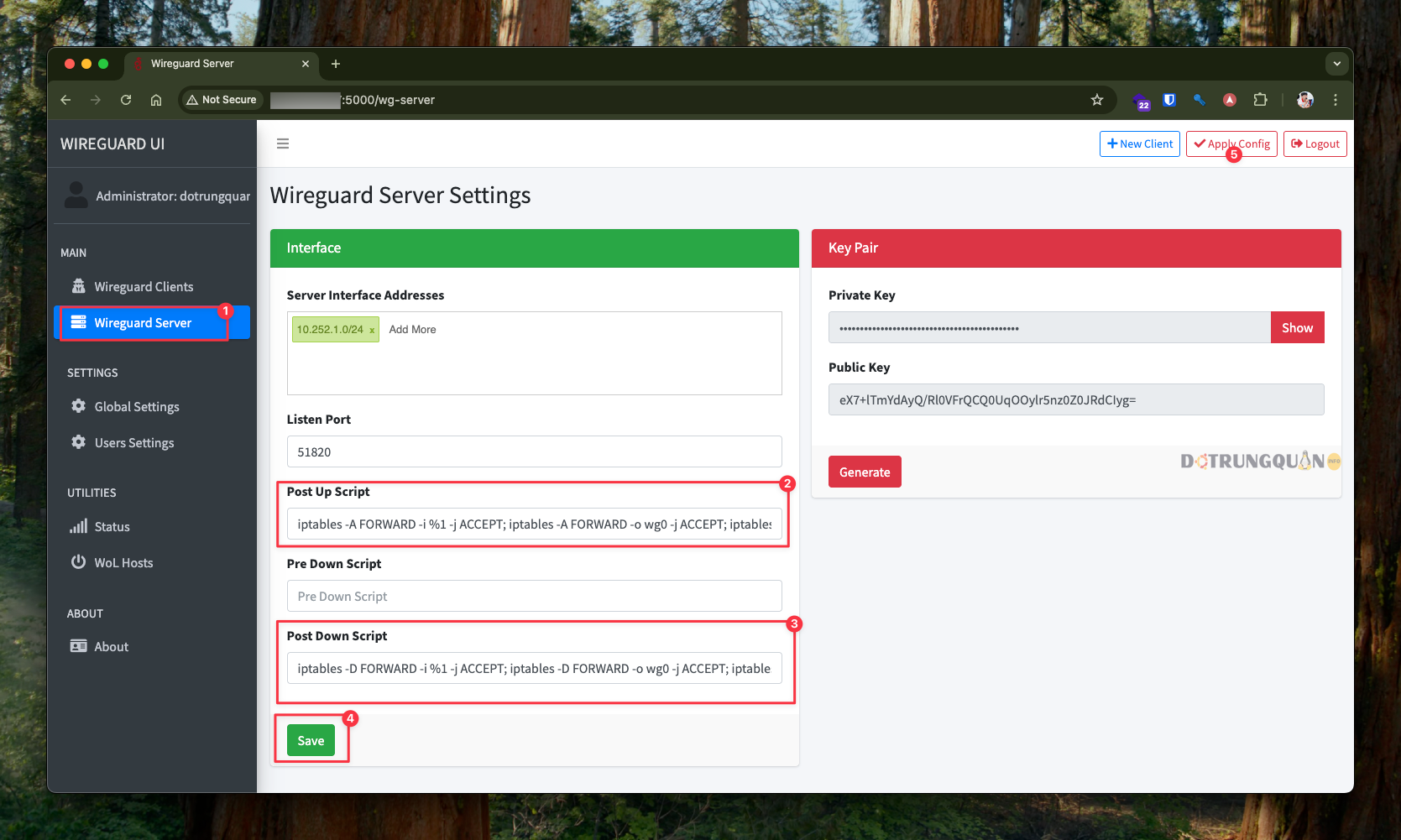The width and height of the screenshot is (1401, 840).
Task: Click the WoL Hosts power icon
Action: (79, 562)
